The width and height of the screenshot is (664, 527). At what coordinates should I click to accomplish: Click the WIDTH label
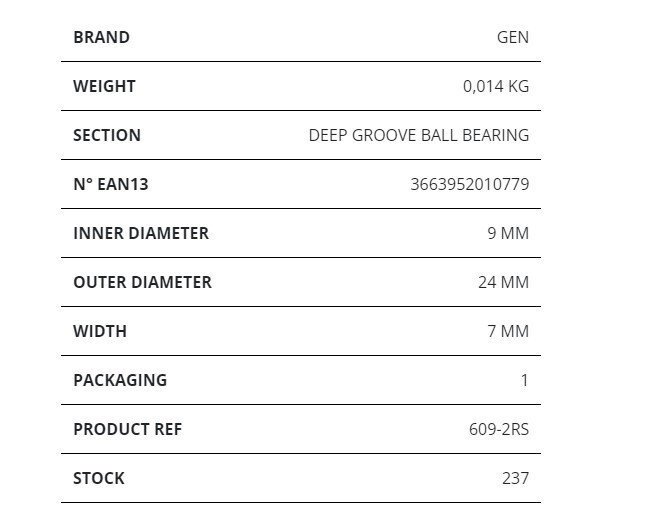tap(100, 331)
